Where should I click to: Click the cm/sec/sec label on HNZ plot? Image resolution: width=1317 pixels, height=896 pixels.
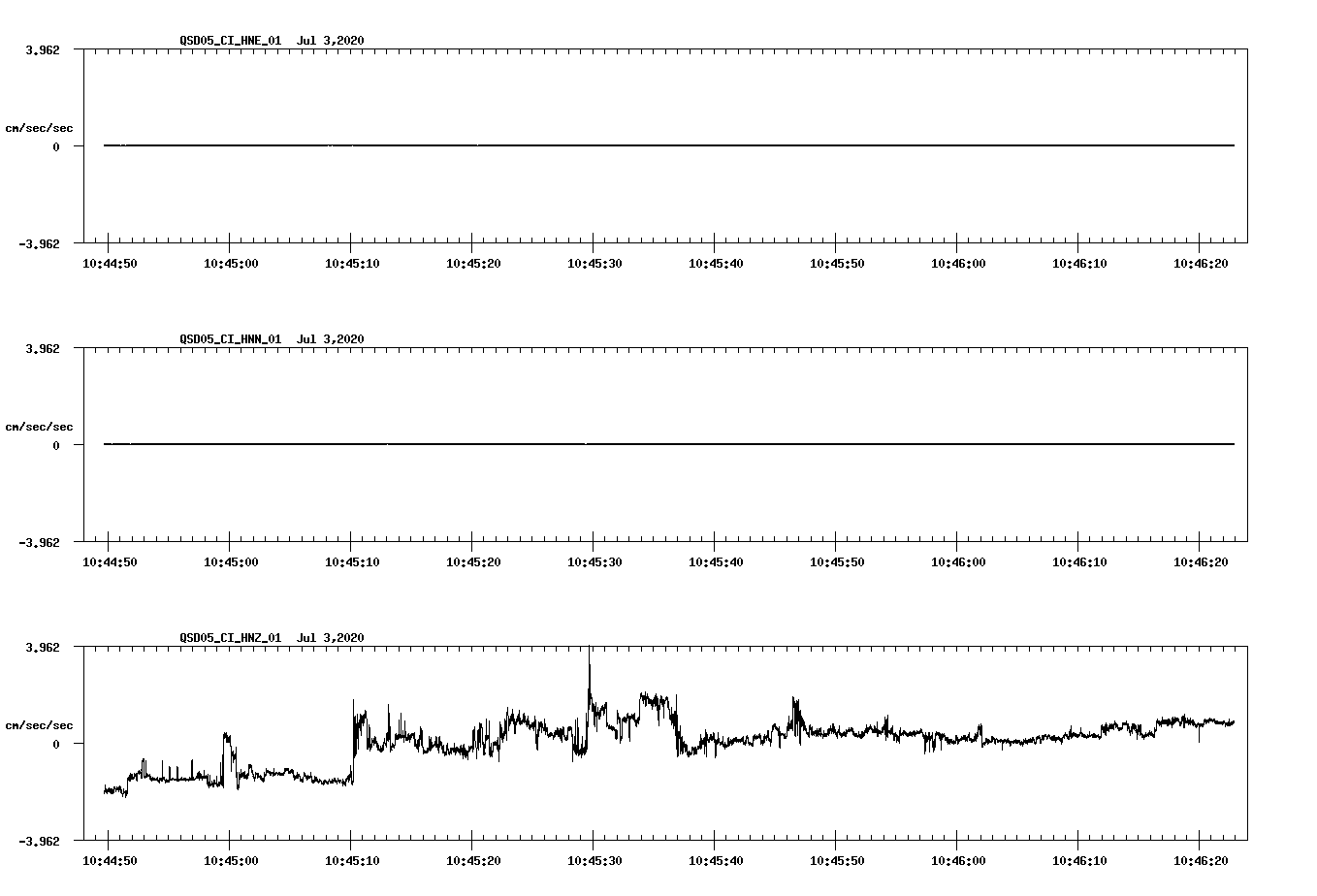point(39,725)
